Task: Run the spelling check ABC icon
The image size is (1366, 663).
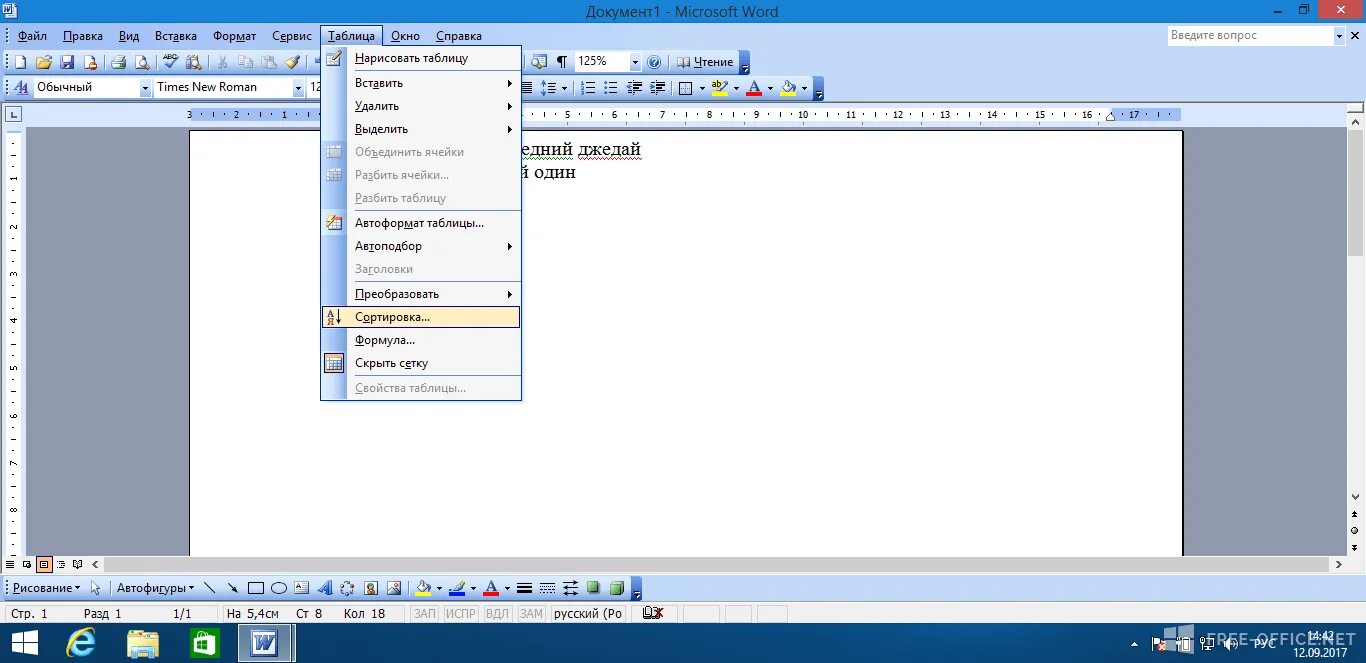Action: [170, 62]
